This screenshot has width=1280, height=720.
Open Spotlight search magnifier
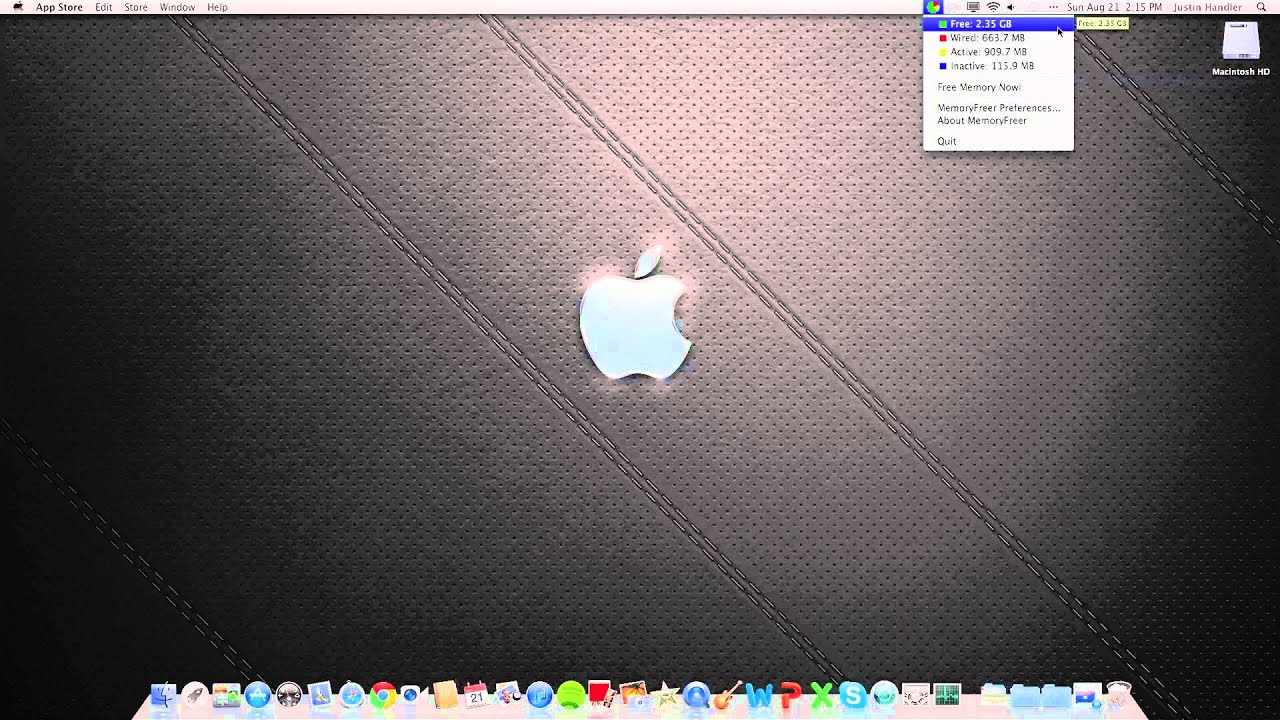[1261, 7]
